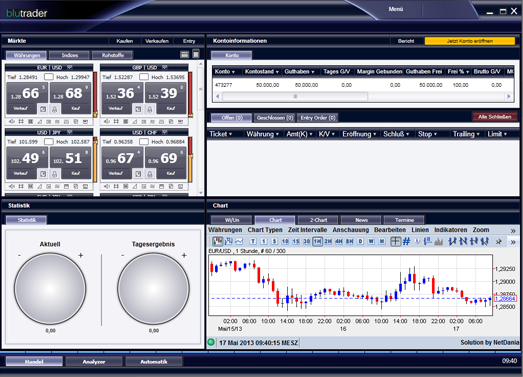The width and height of the screenshot is (523, 377).
Task: Open the Termine tab
Action: click(x=404, y=220)
